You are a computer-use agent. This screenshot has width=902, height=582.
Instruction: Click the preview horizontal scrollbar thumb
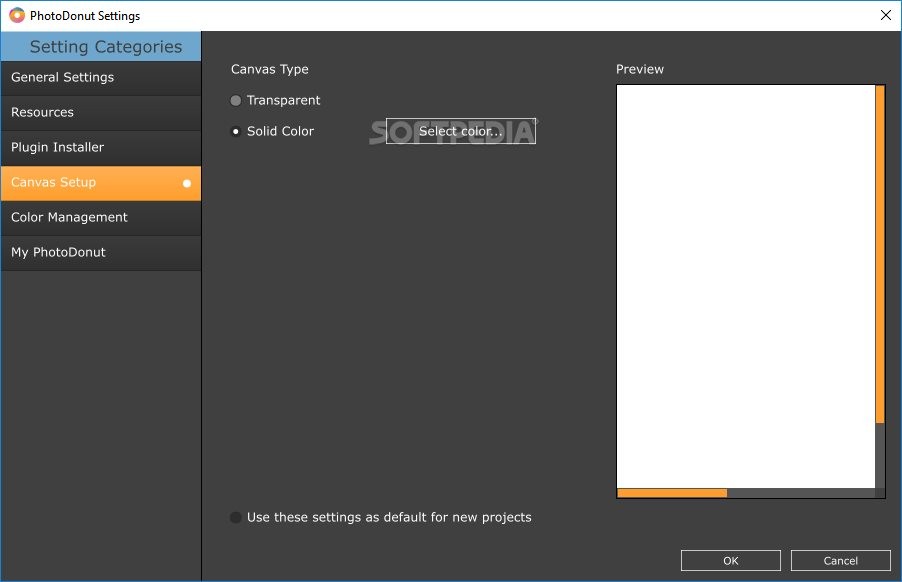tap(672, 493)
